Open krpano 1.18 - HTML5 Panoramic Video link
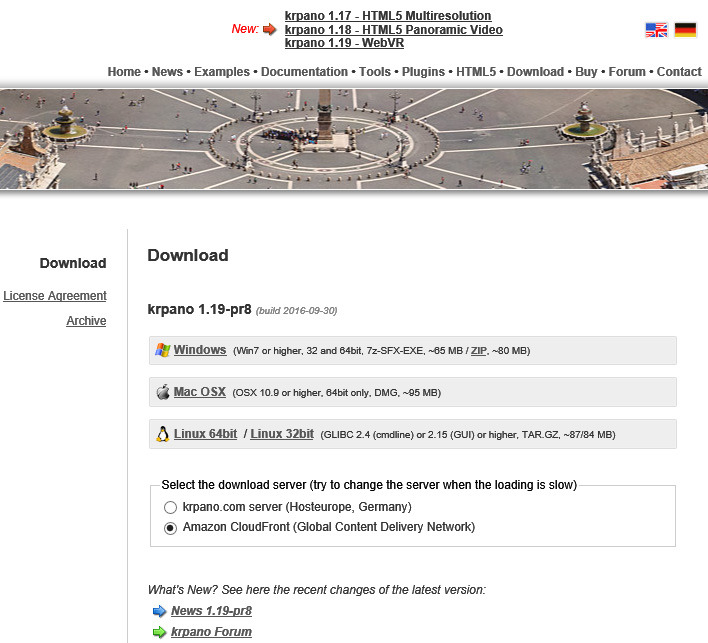The height and width of the screenshot is (643, 708). tap(393, 30)
